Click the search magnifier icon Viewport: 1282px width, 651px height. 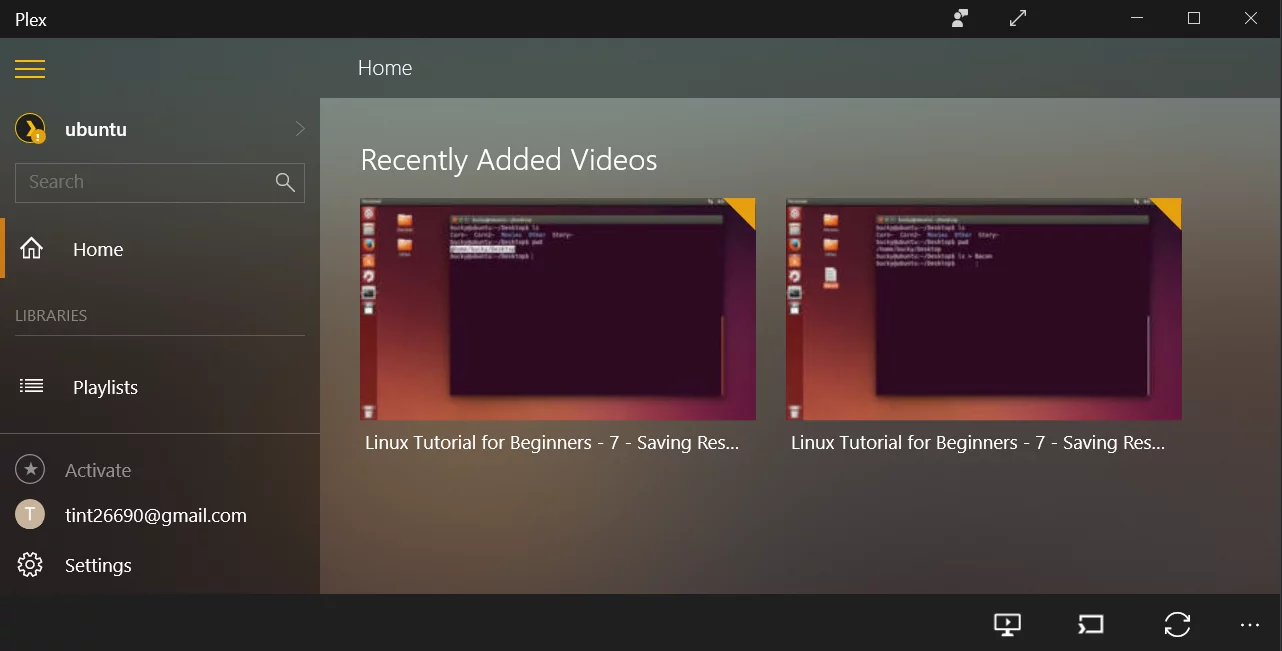pyautogui.click(x=285, y=182)
